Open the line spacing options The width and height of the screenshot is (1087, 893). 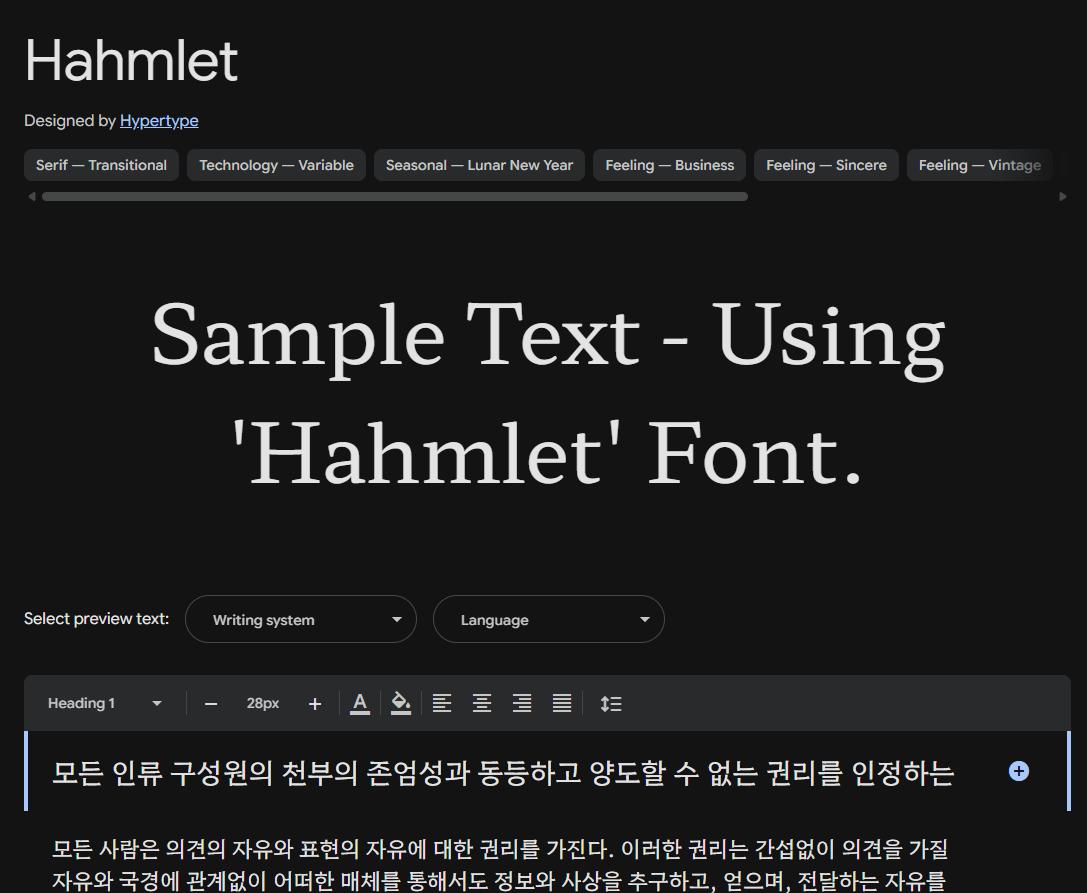coord(611,704)
